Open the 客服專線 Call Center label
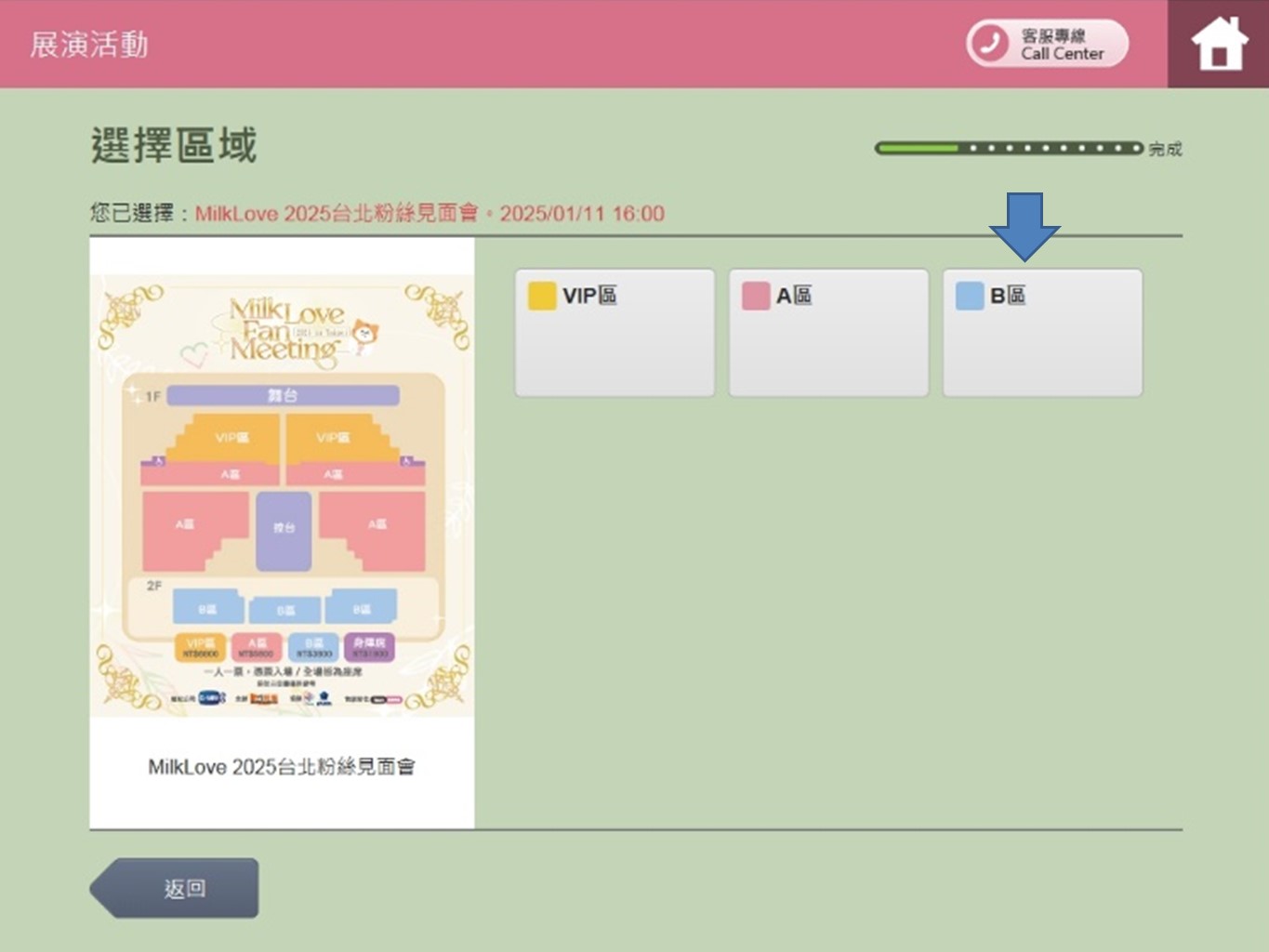Screen dimensions: 1269x952 [1062, 44]
